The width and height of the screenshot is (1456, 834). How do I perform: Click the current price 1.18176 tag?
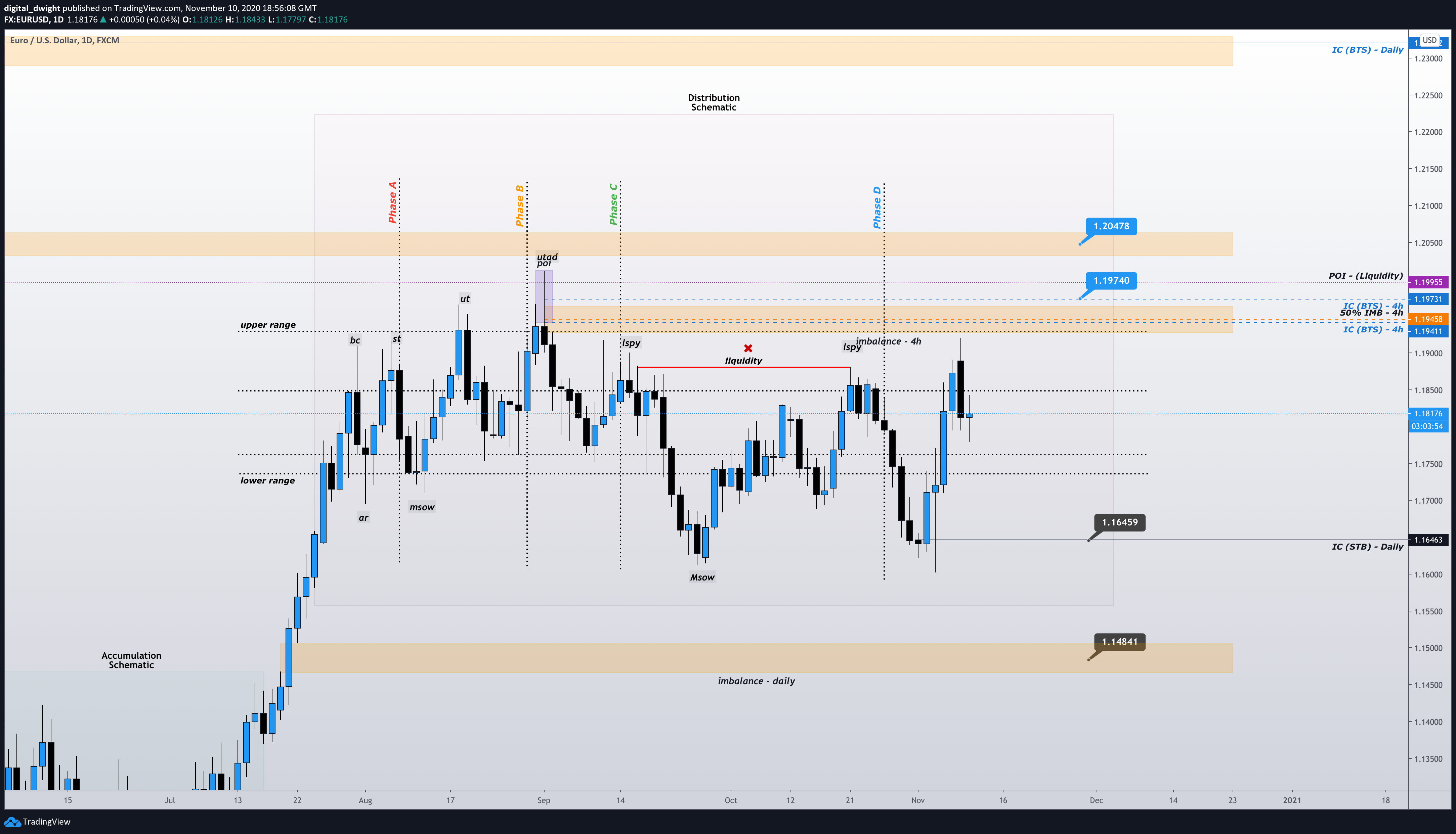pyautogui.click(x=1428, y=414)
